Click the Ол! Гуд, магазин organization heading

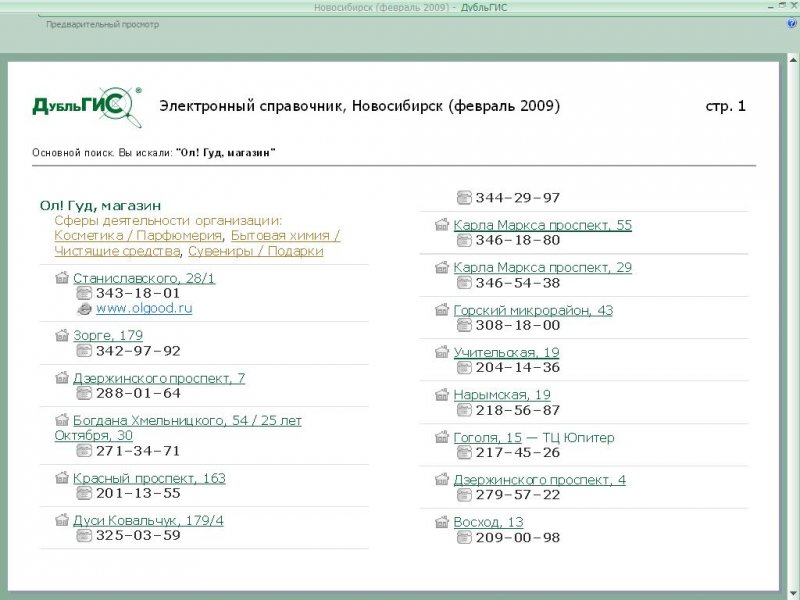coord(101,206)
